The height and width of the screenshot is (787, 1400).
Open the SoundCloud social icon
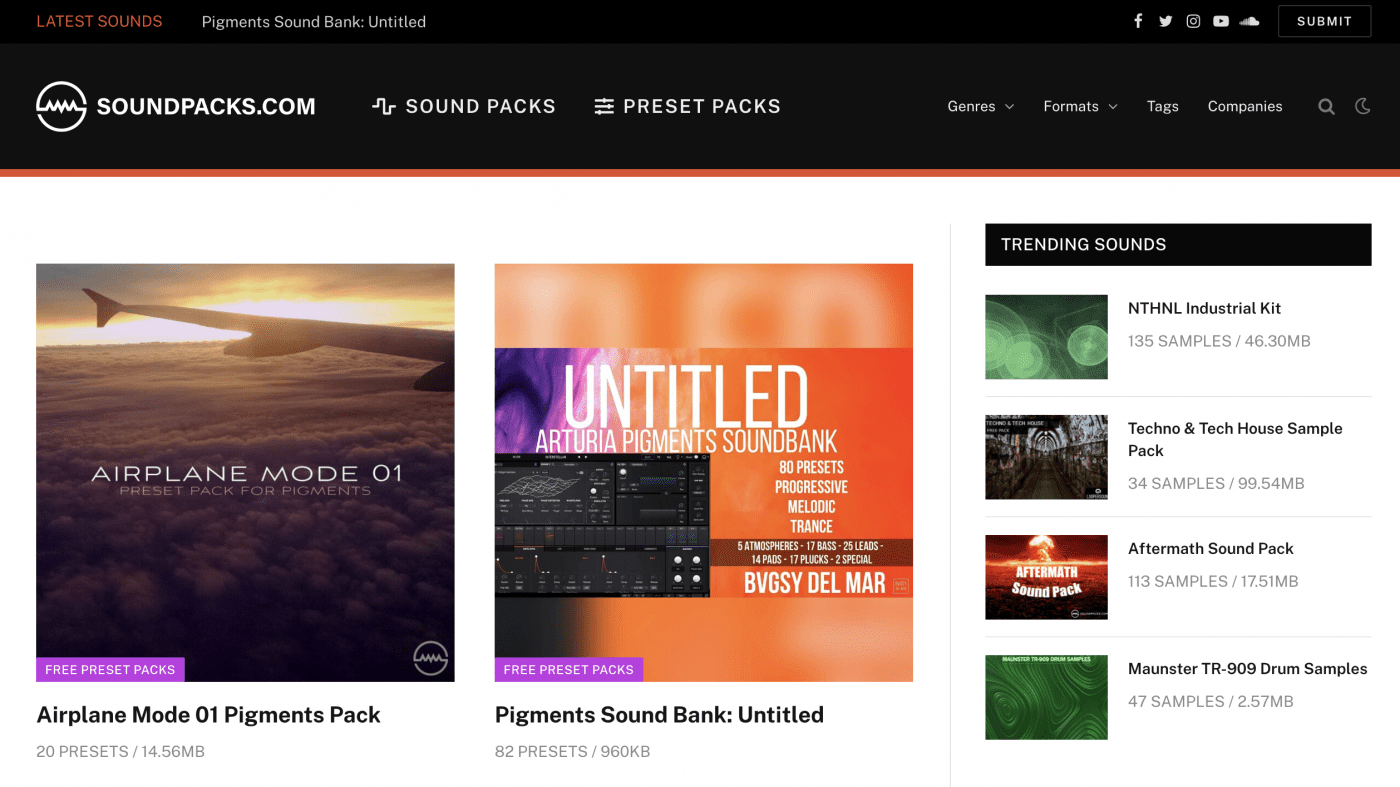(x=1249, y=21)
